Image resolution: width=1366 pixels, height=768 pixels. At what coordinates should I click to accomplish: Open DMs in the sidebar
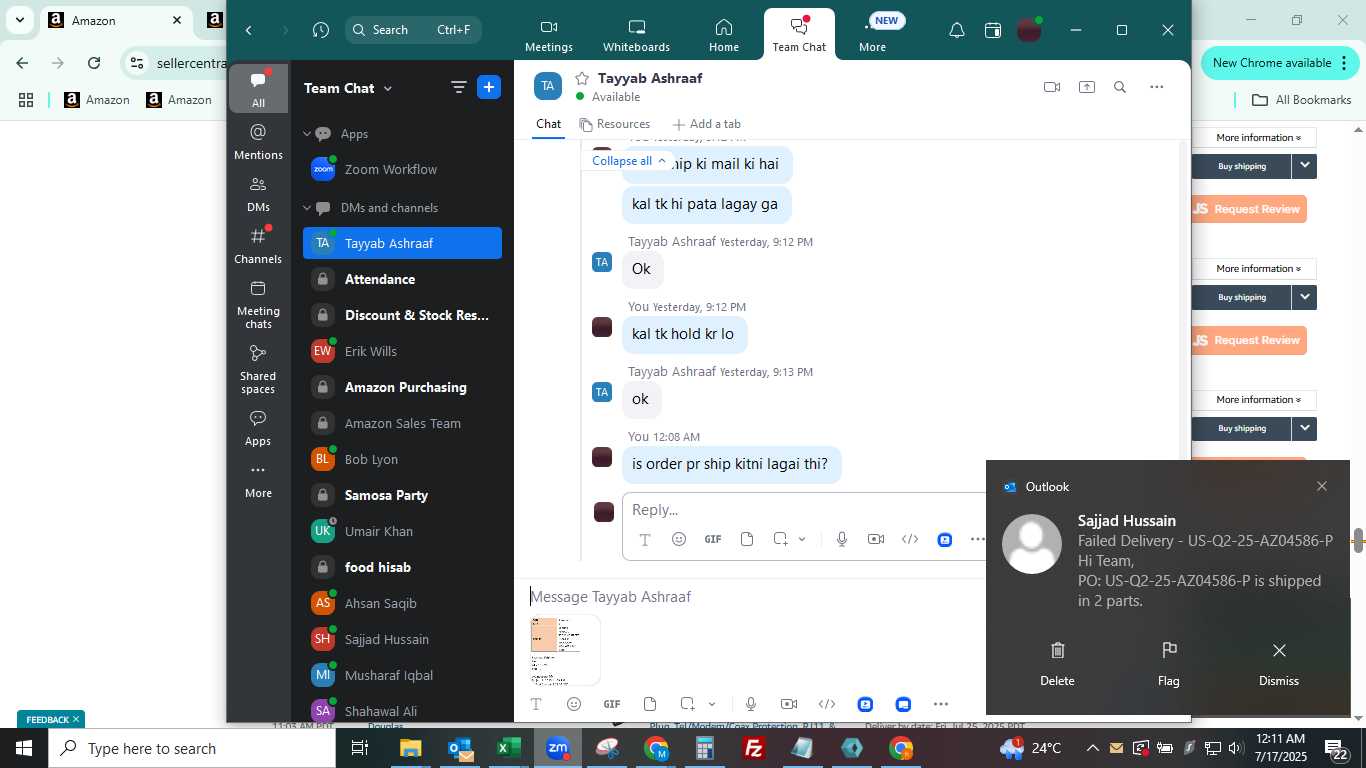click(258, 194)
